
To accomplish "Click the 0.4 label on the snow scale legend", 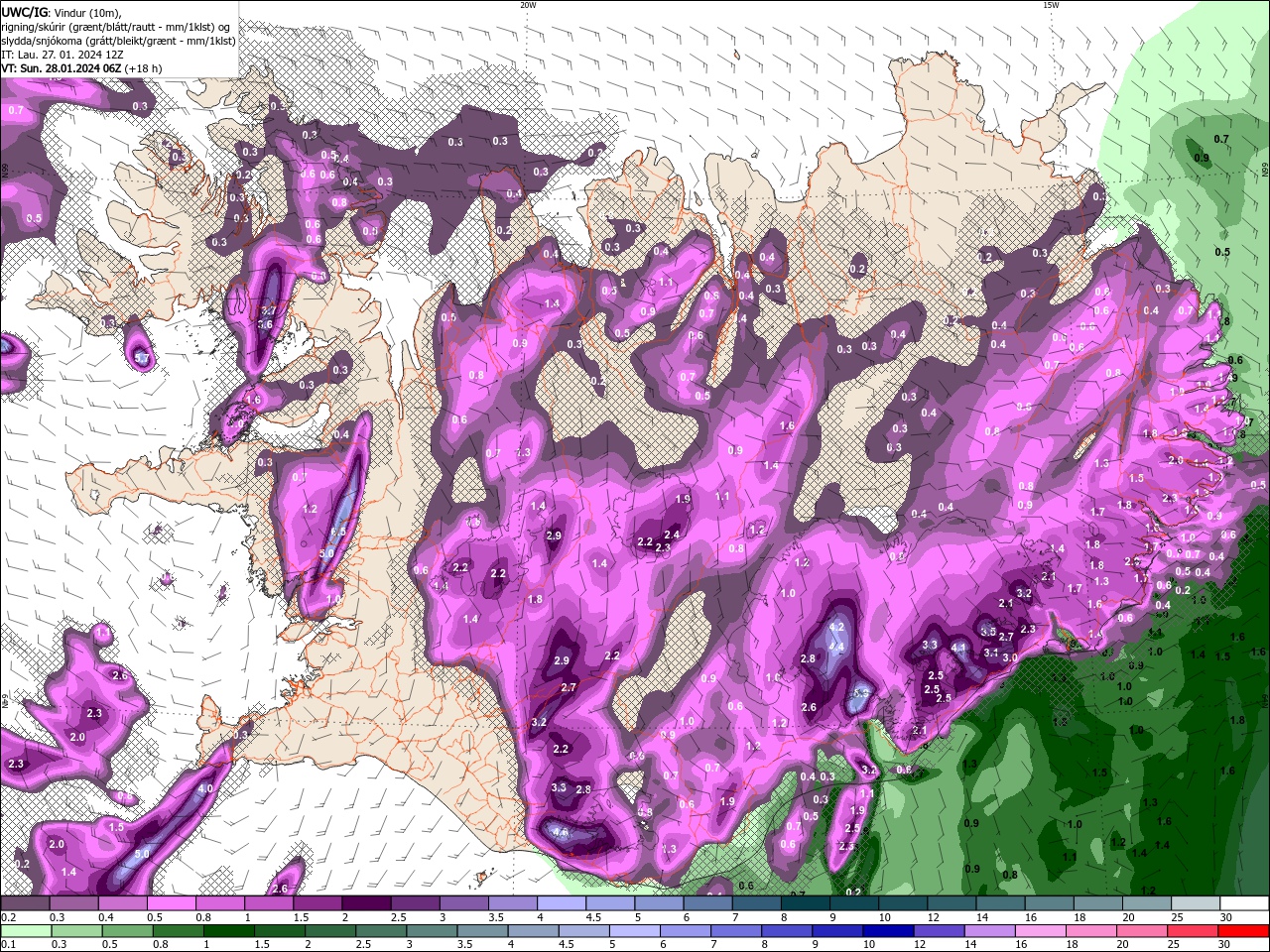I will tap(106, 917).
